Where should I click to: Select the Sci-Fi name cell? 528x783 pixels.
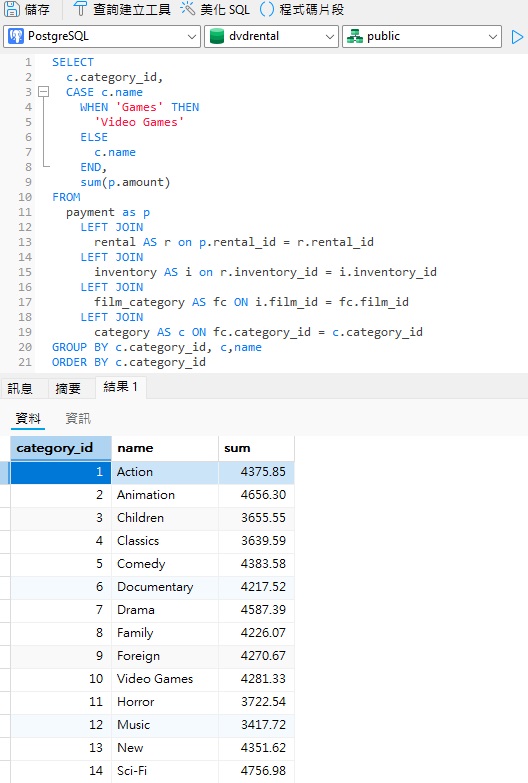[x=165, y=771]
